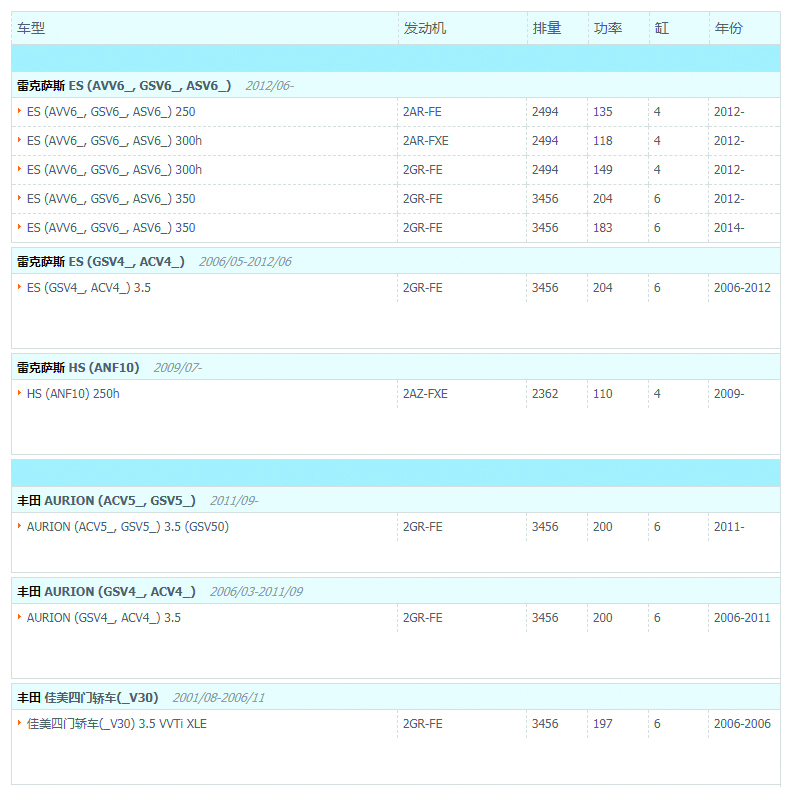Click power value 197

tap(603, 724)
